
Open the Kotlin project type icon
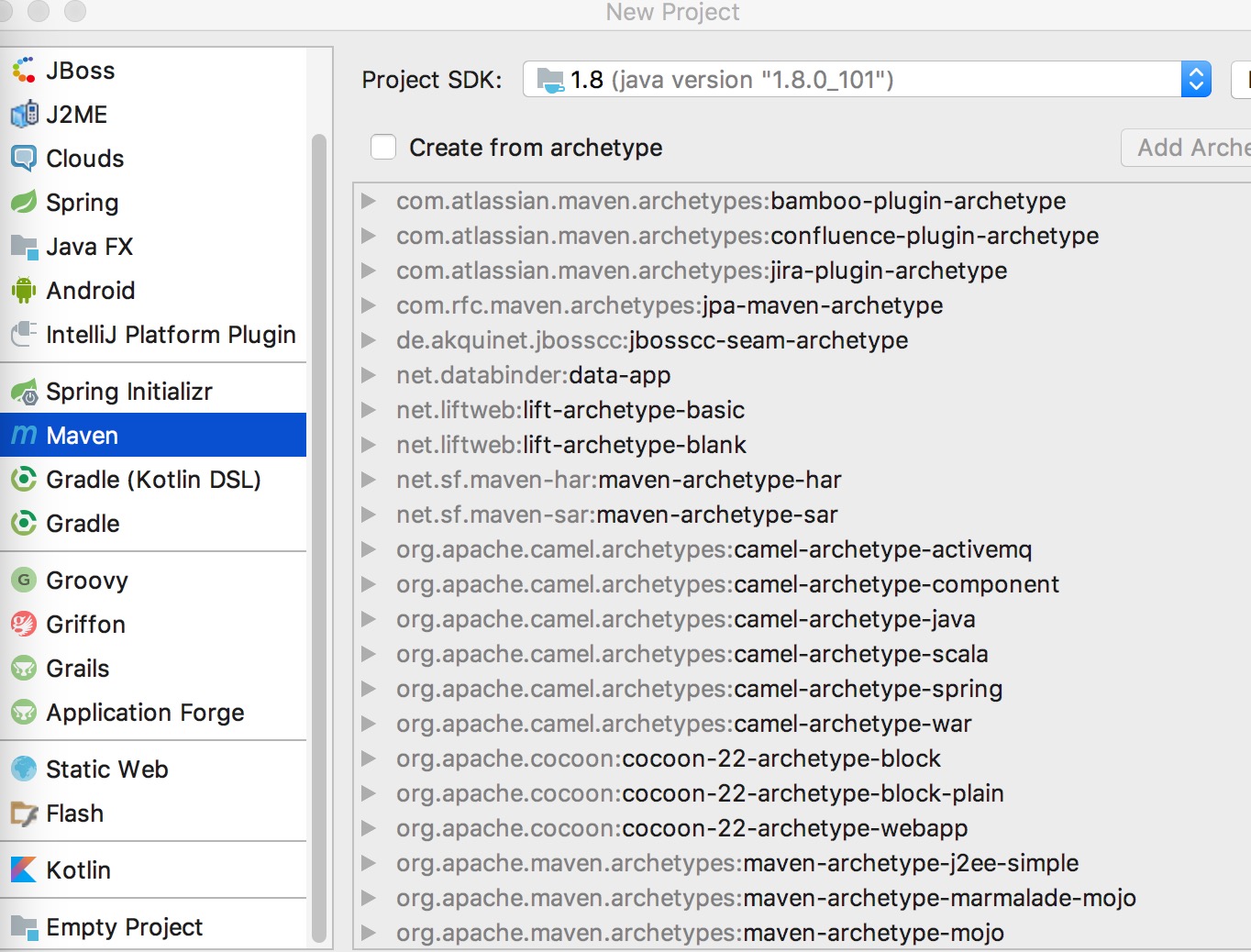[x=22, y=869]
